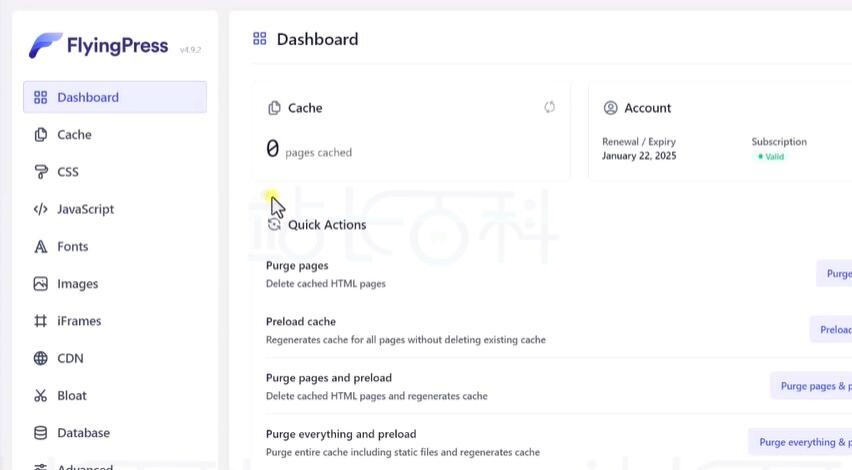Click the Account user icon
Viewport: 852px width, 470px height.
click(610, 108)
